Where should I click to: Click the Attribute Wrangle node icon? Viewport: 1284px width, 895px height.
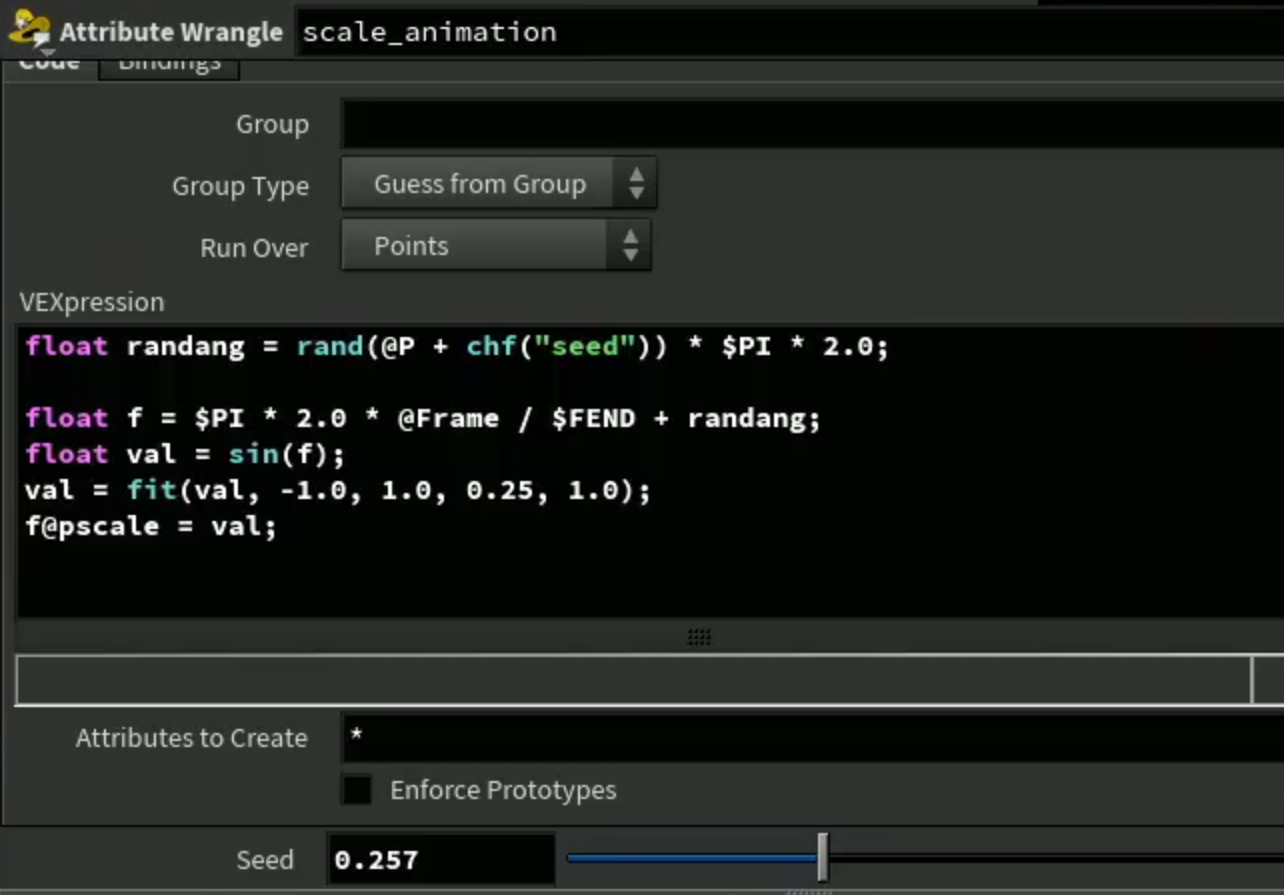[29, 31]
